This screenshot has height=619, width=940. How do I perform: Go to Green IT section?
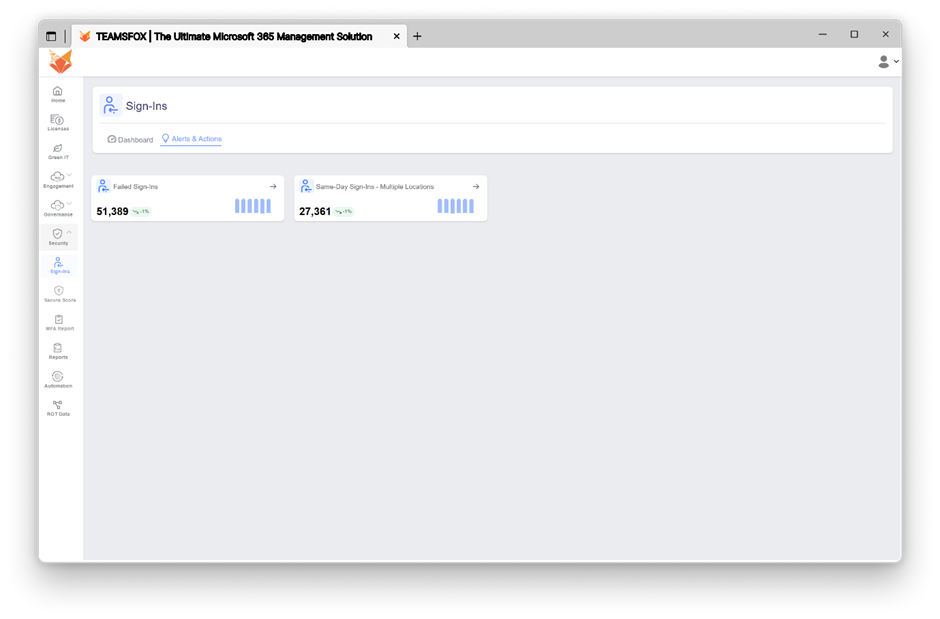[x=58, y=151]
